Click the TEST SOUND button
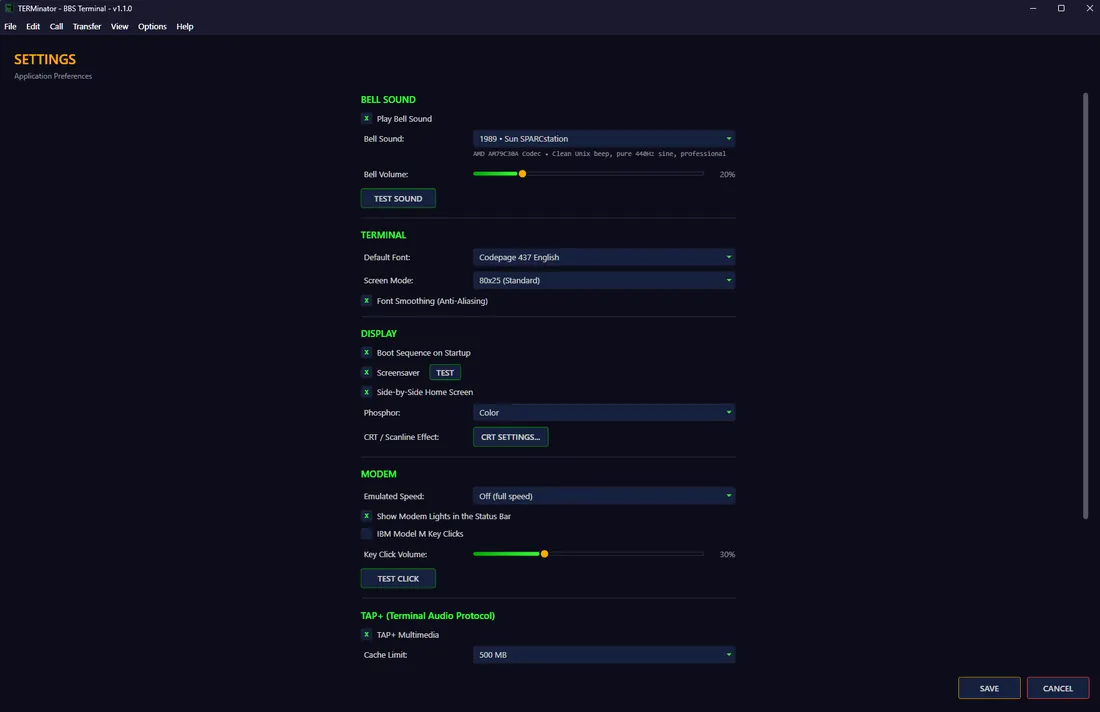Image resolution: width=1100 pixels, height=712 pixels. pos(398,199)
